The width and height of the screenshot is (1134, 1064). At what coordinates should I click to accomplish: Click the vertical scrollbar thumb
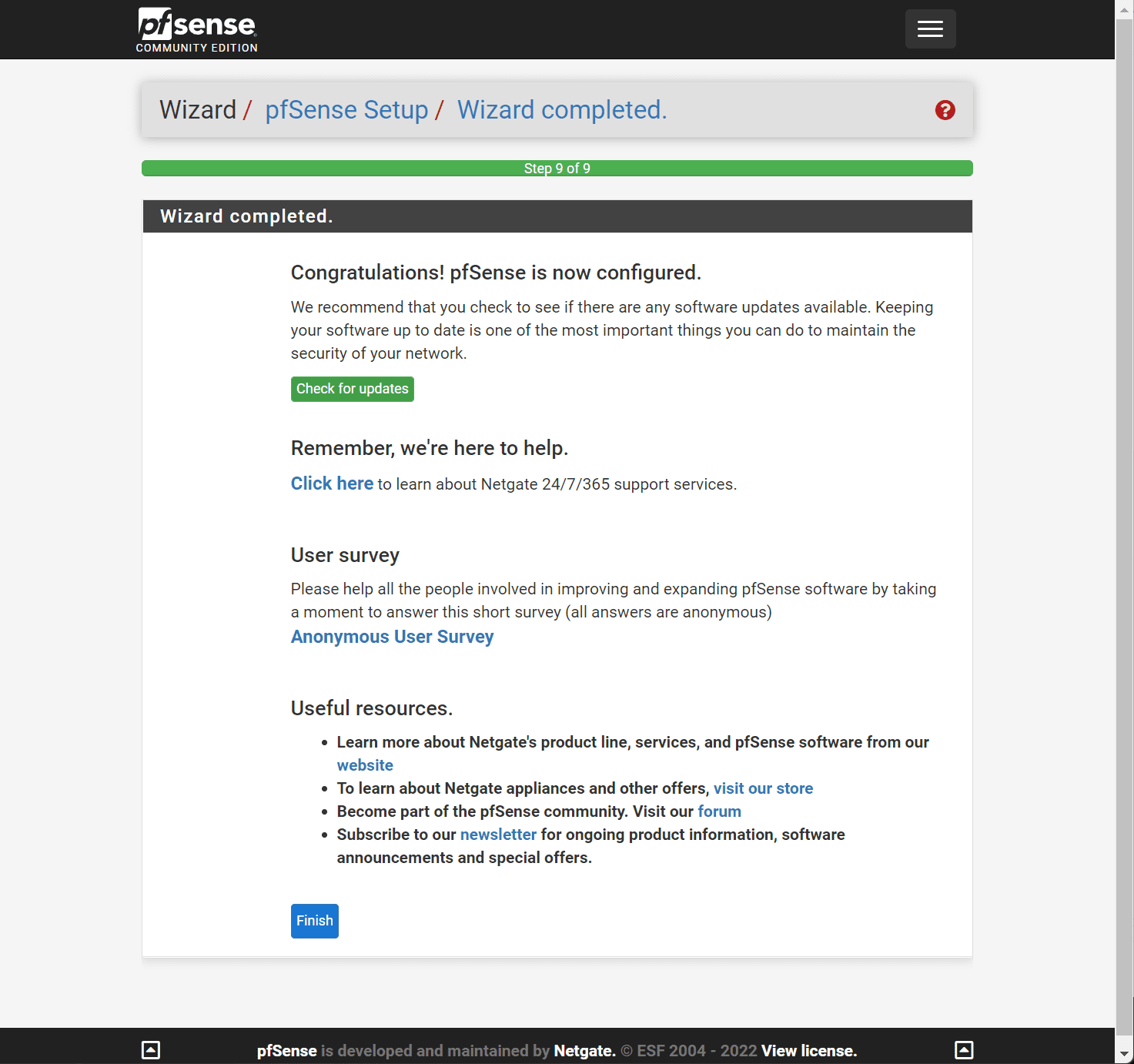tap(1125, 527)
